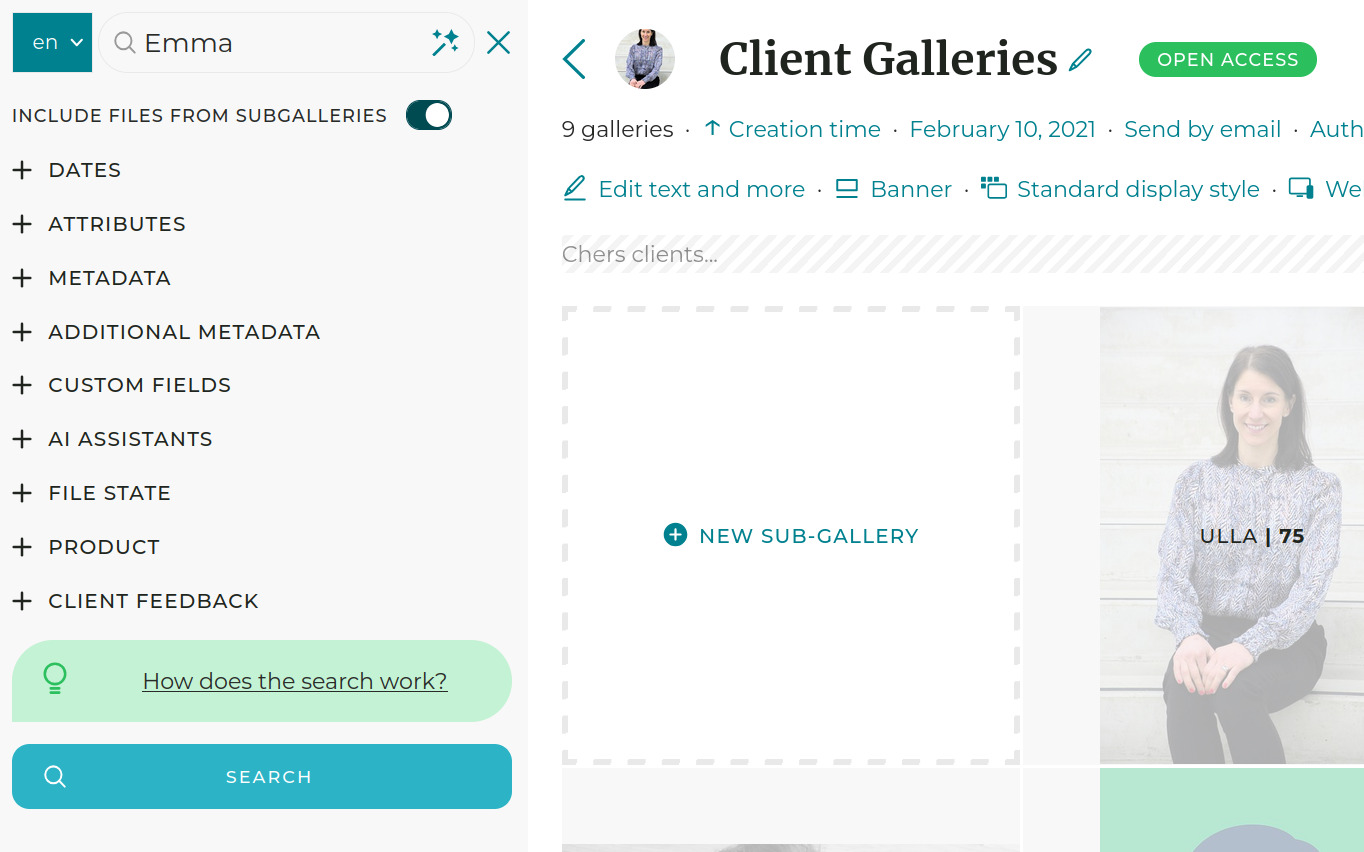Expand the Metadata filter section

[92, 278]
